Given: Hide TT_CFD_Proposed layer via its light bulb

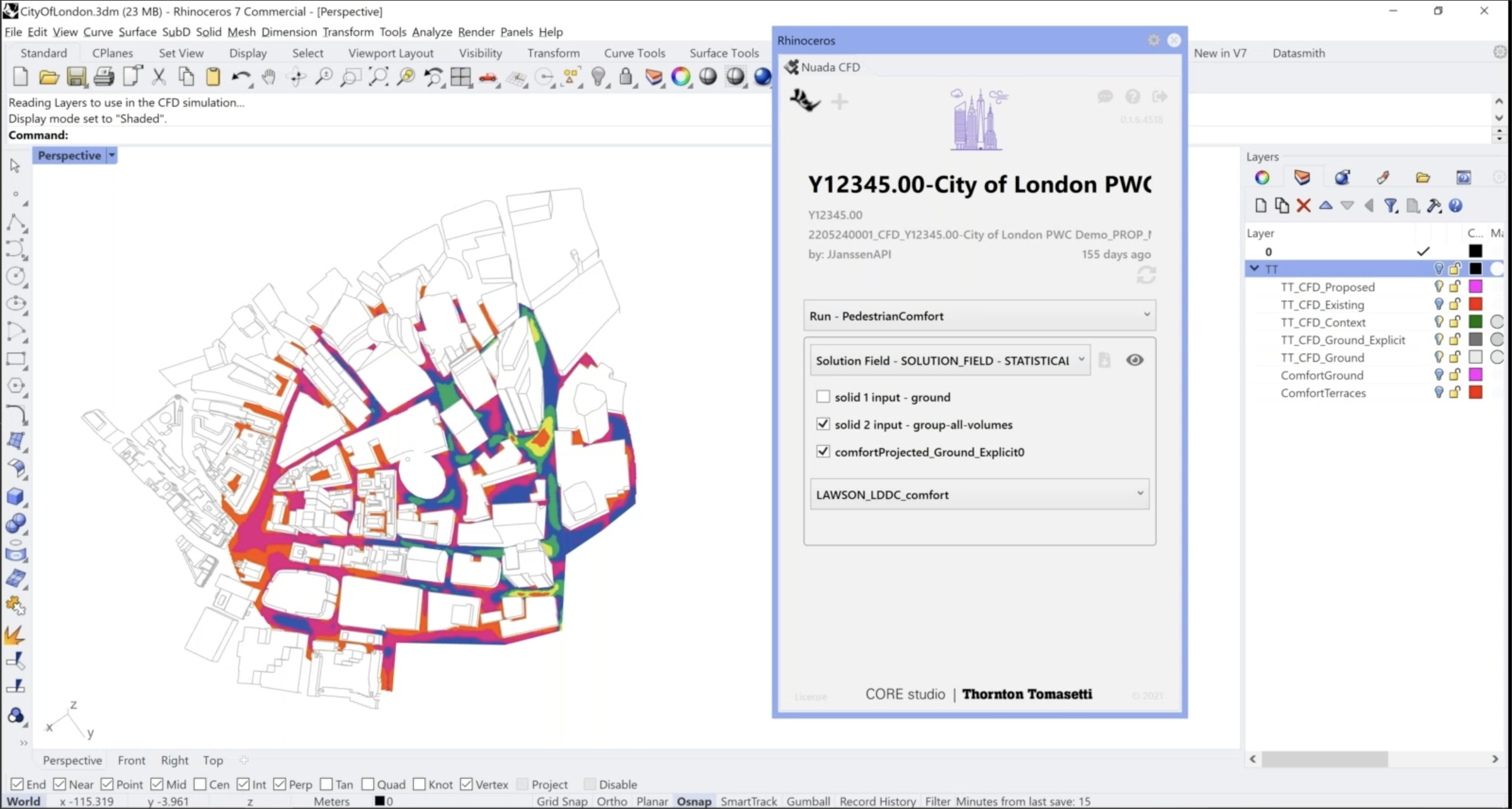Looking at the screenshot, I should 1438,287.
